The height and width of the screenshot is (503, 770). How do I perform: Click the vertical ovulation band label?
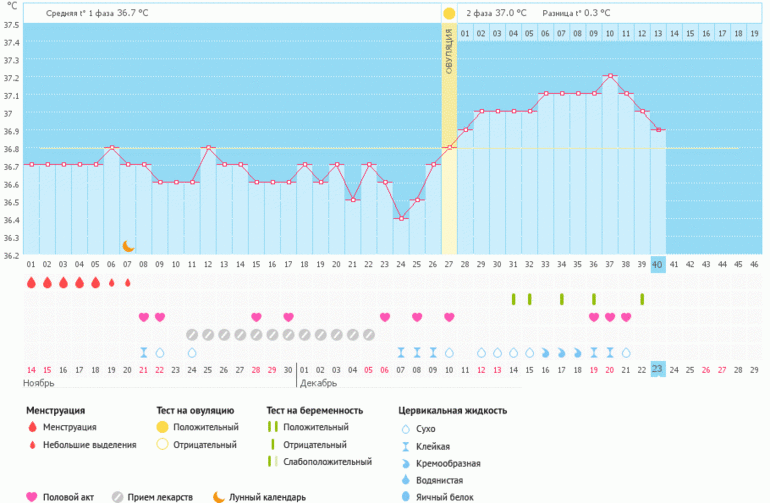click(x=449, y=50)
